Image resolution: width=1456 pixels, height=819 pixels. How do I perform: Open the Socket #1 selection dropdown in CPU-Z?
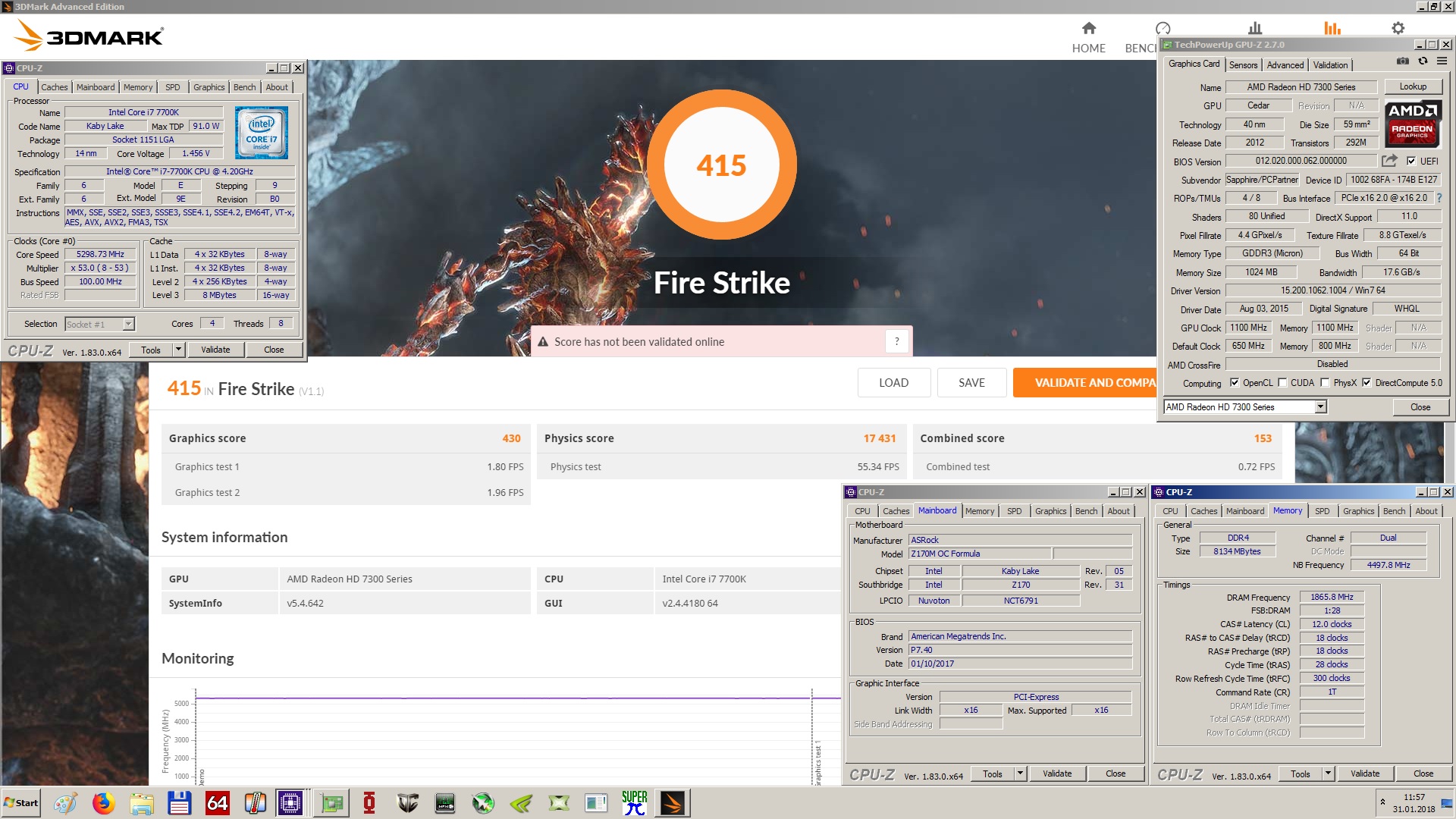128,324
